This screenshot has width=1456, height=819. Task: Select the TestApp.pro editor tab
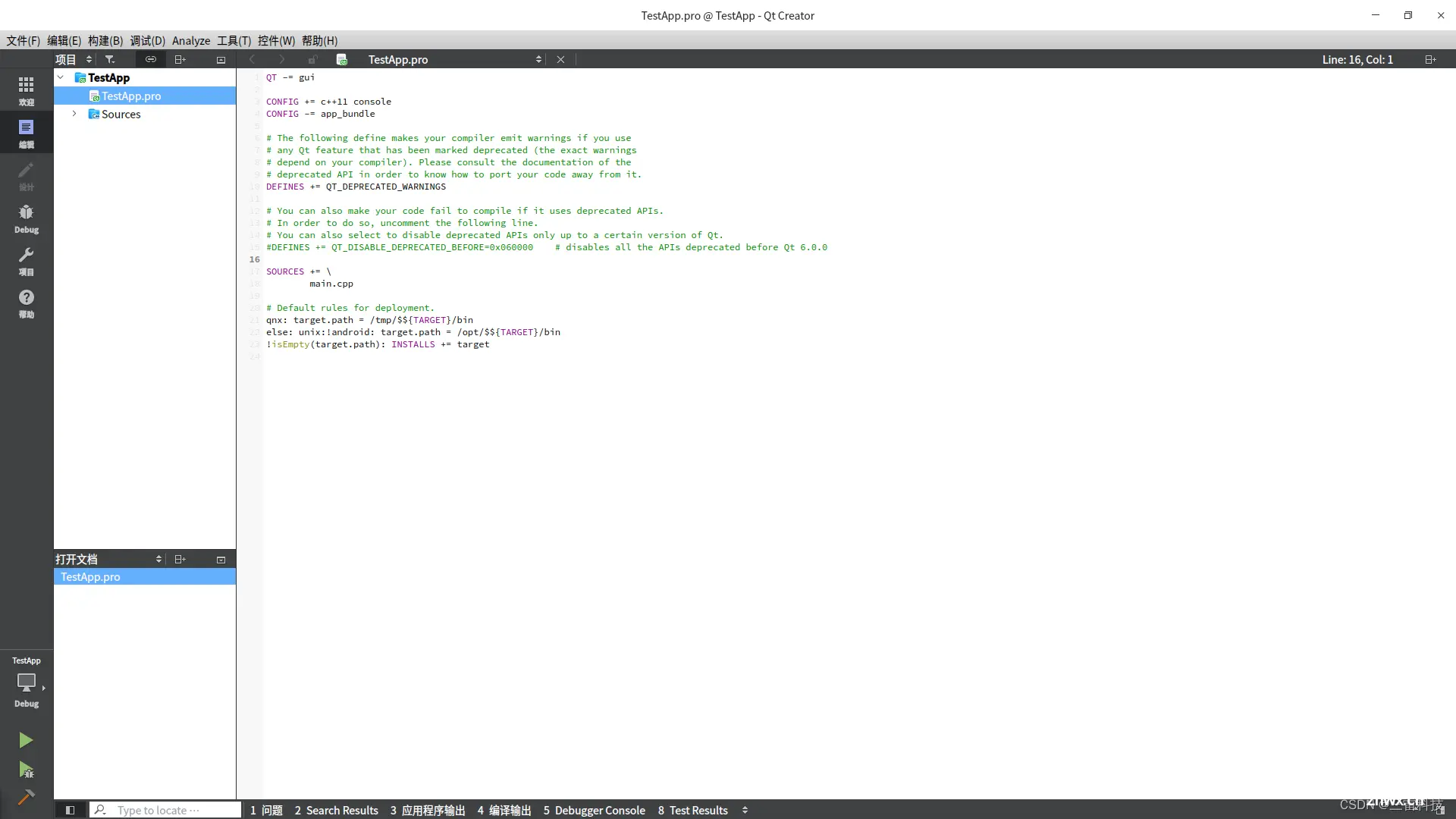(398, 59)
